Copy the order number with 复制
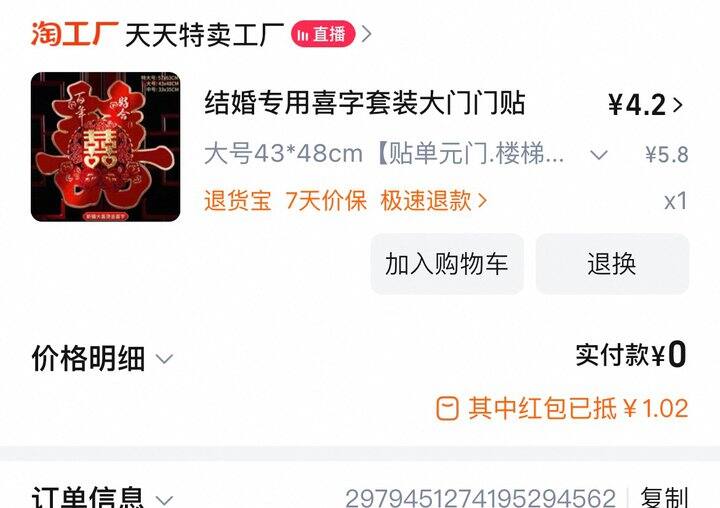The width and height of the screenshot is (720, 508). pos(664,498)
